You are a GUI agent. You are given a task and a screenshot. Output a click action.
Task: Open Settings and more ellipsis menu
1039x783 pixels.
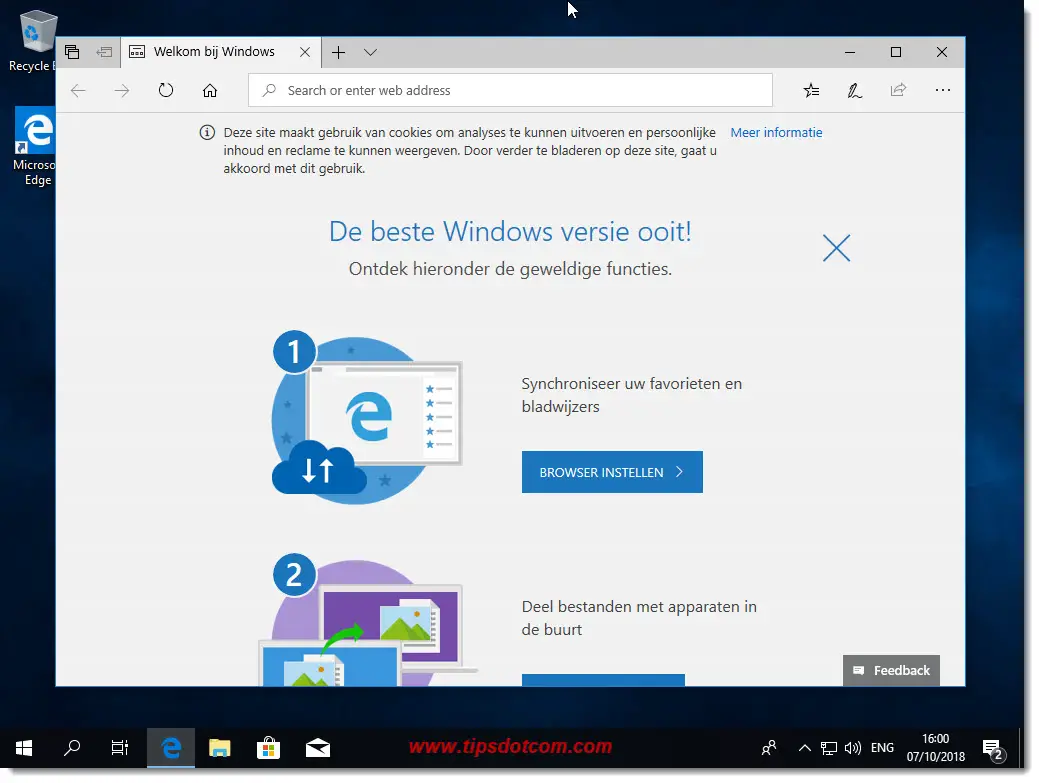tap(943, 90)
